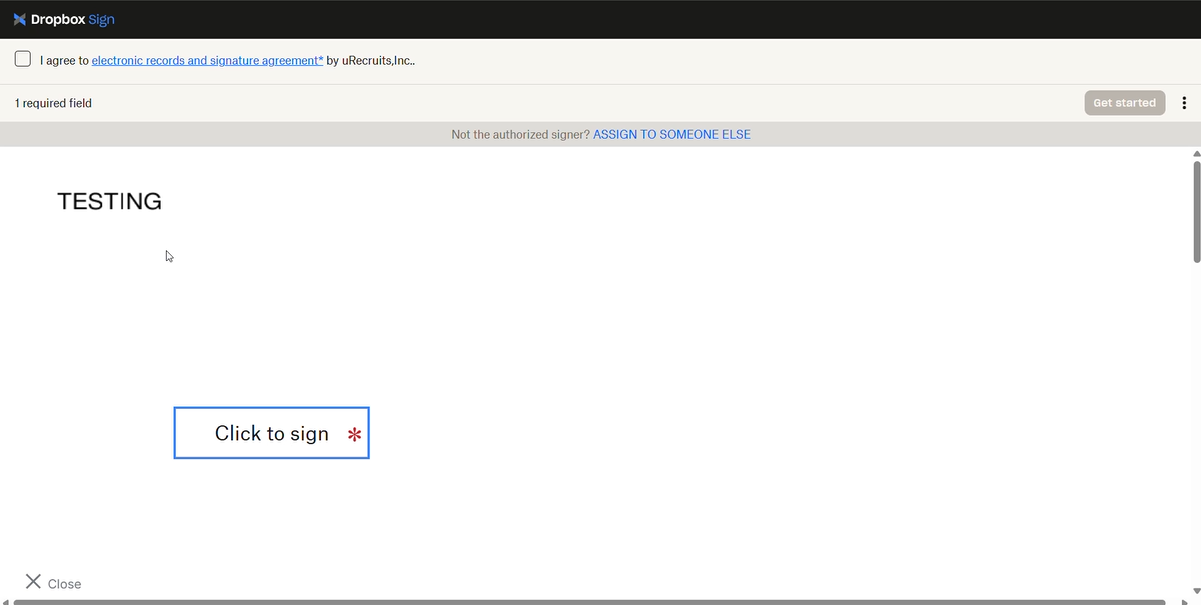The width and height of the screenshot is (1201, 605).
Task: Click the '1 required field' label
Action: tap(53, 103)
